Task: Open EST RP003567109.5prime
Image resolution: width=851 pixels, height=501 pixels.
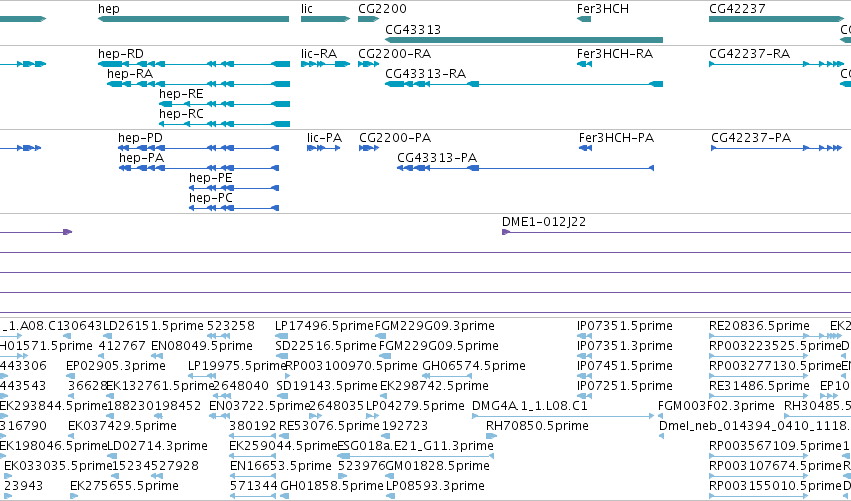Action: point(774,446)
